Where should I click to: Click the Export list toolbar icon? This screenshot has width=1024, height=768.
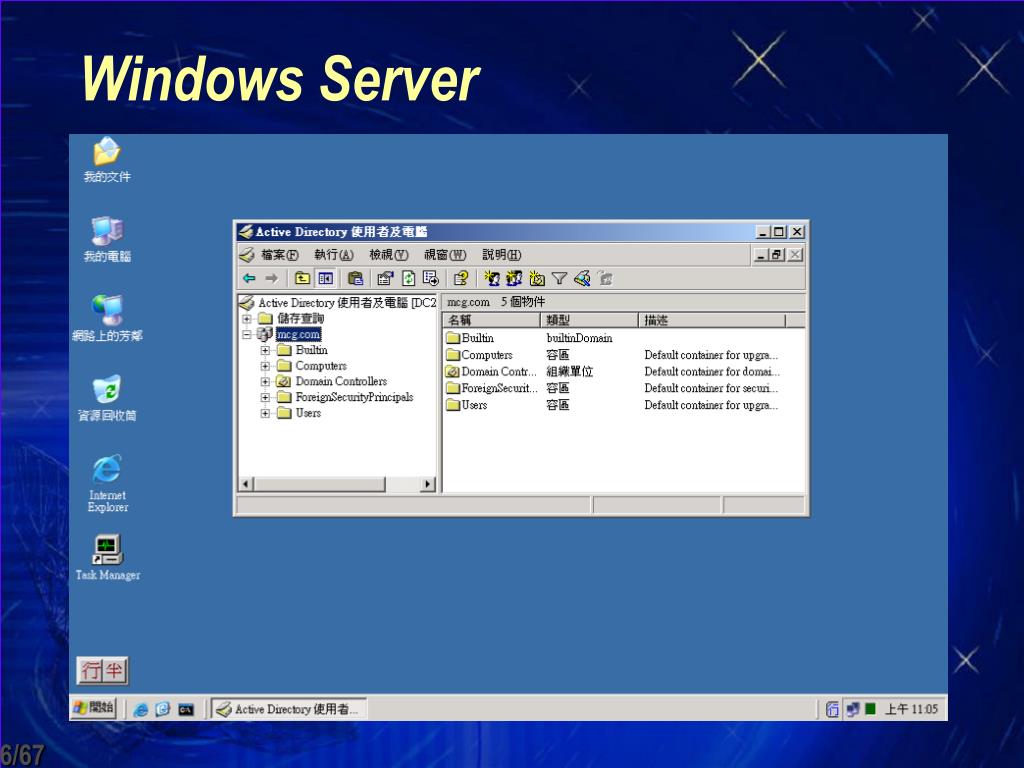tap(430, 278)
